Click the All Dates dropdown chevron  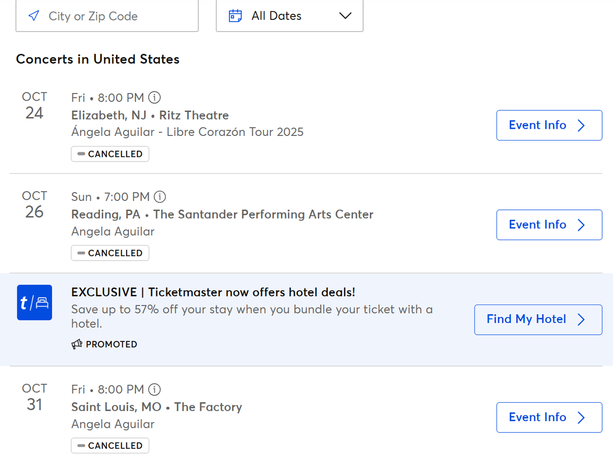click(x=346, y=16)
